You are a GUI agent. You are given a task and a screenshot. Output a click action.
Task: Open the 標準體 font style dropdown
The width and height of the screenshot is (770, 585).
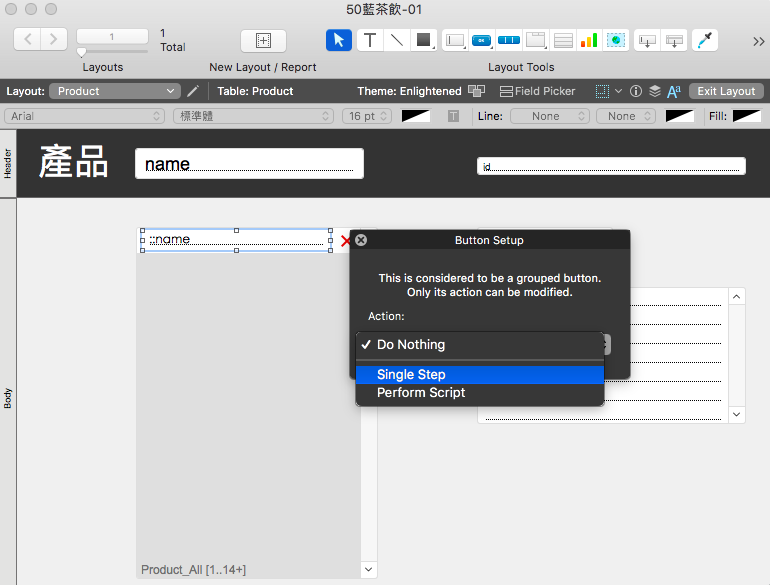[253, 116]
